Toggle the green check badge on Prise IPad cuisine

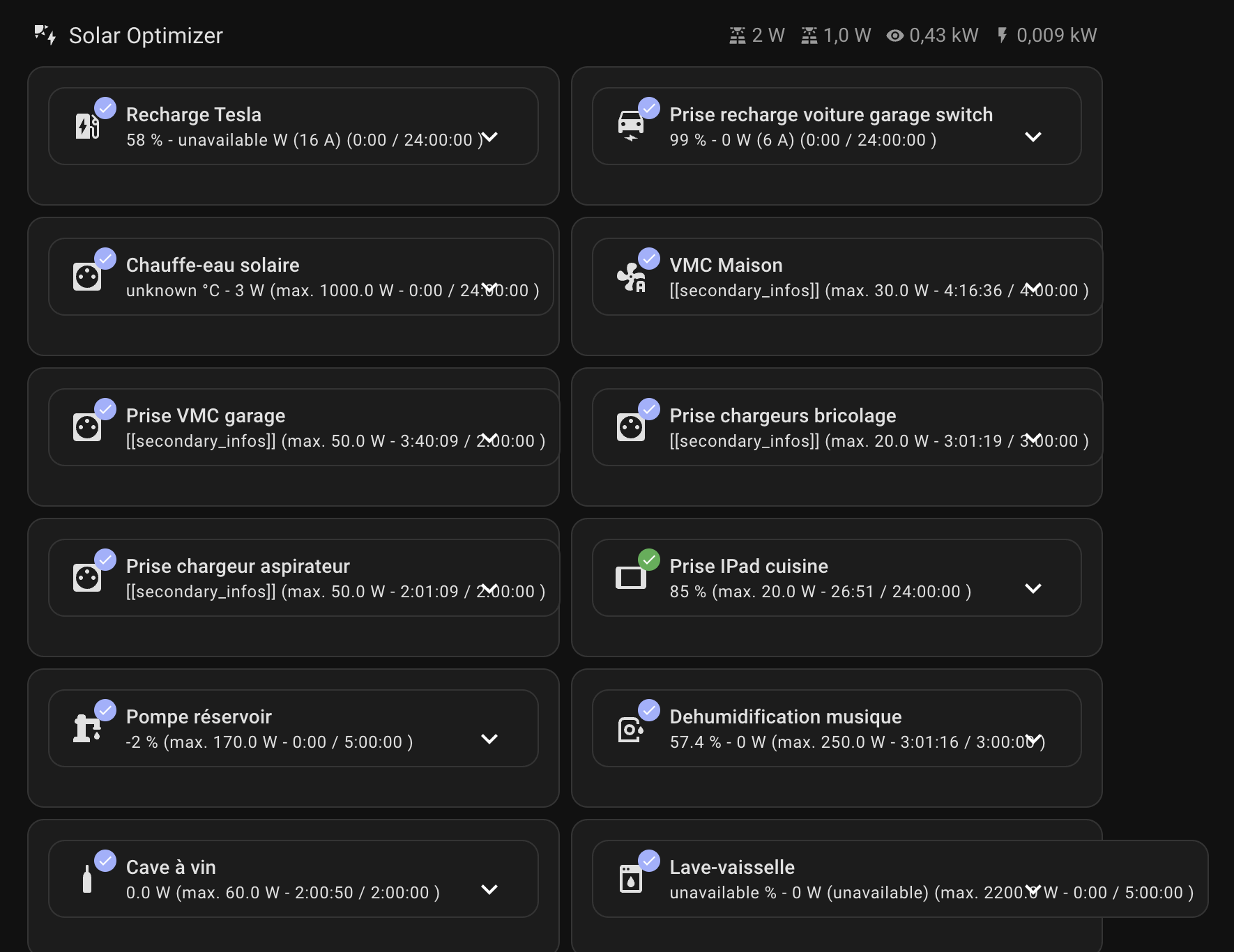coord(649,560)
